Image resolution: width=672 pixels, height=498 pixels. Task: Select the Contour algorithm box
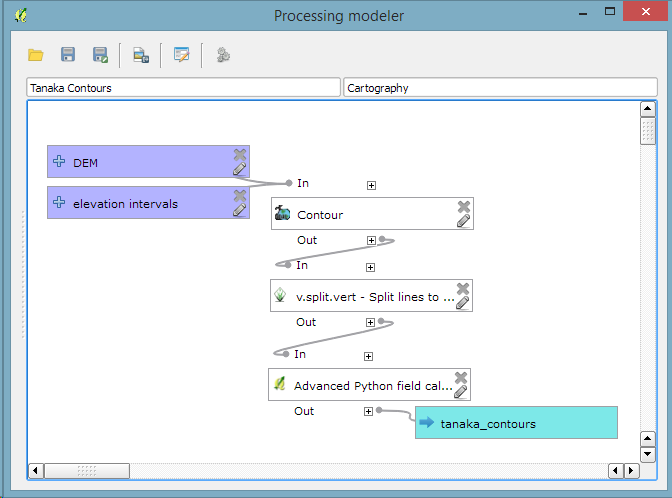tap(372, 213)
